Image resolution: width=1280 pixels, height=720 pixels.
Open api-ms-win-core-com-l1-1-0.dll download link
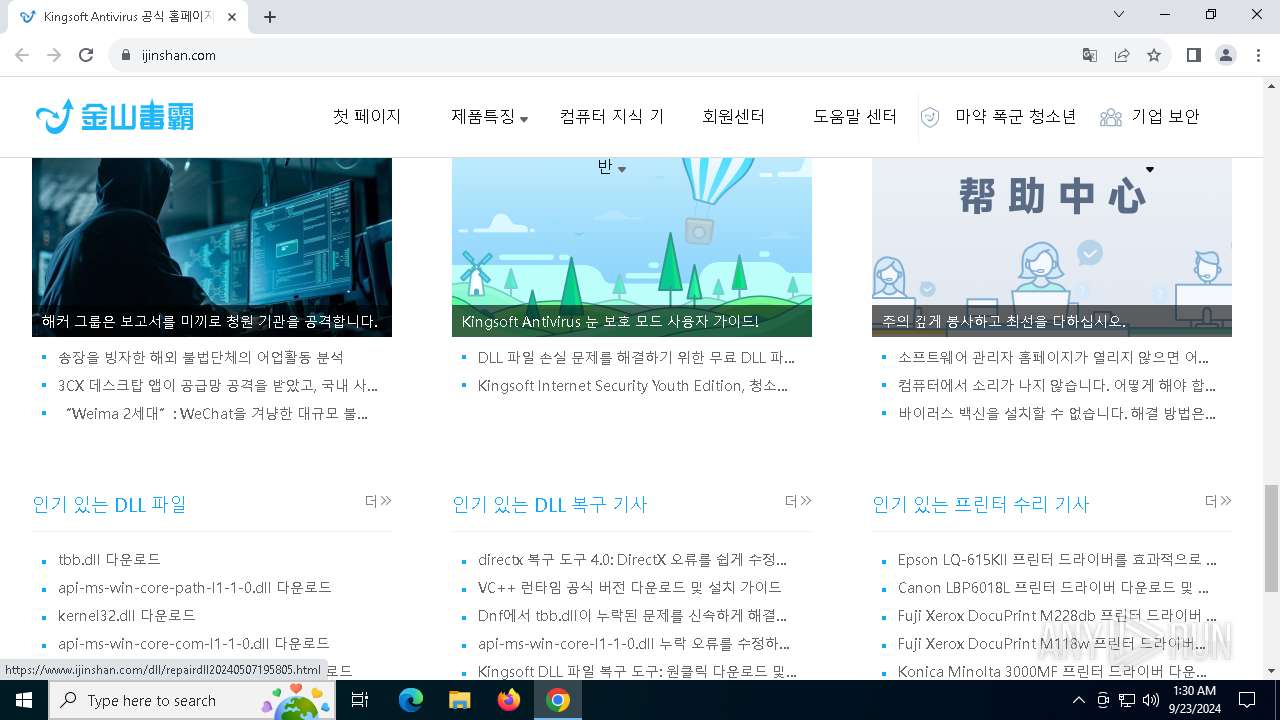[194, 643]
